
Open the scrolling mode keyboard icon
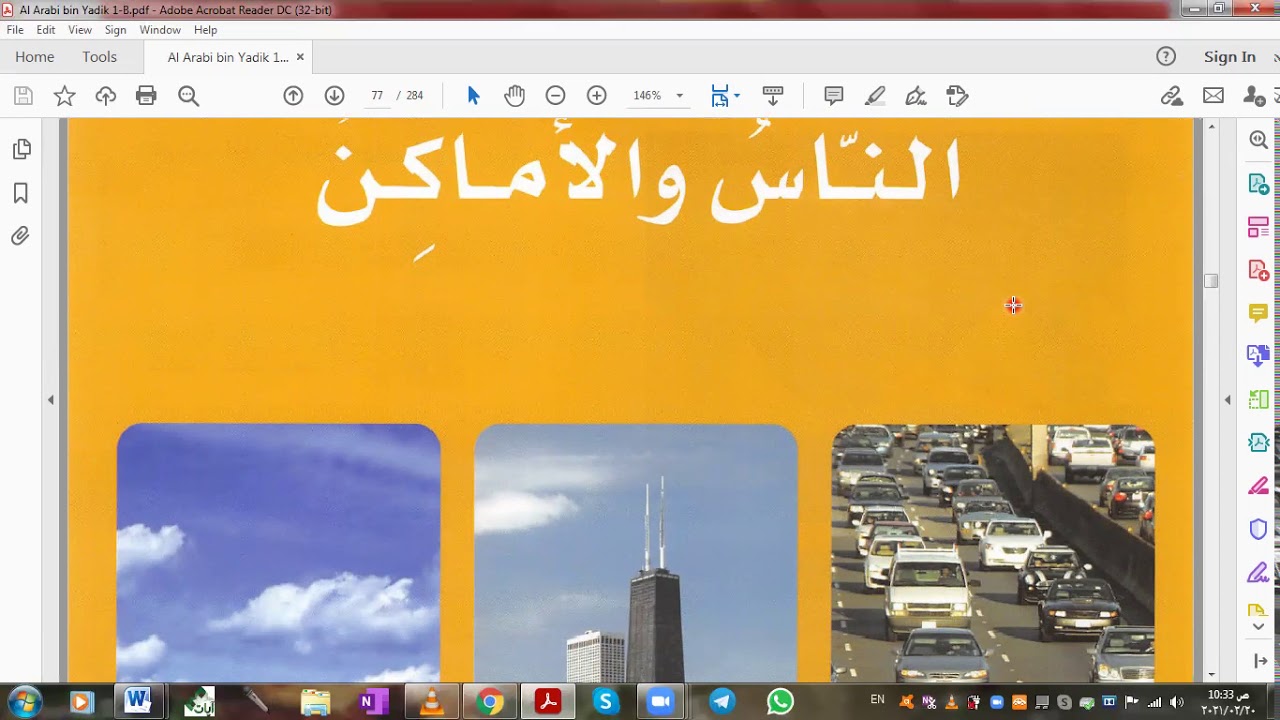tap(772, 96)
